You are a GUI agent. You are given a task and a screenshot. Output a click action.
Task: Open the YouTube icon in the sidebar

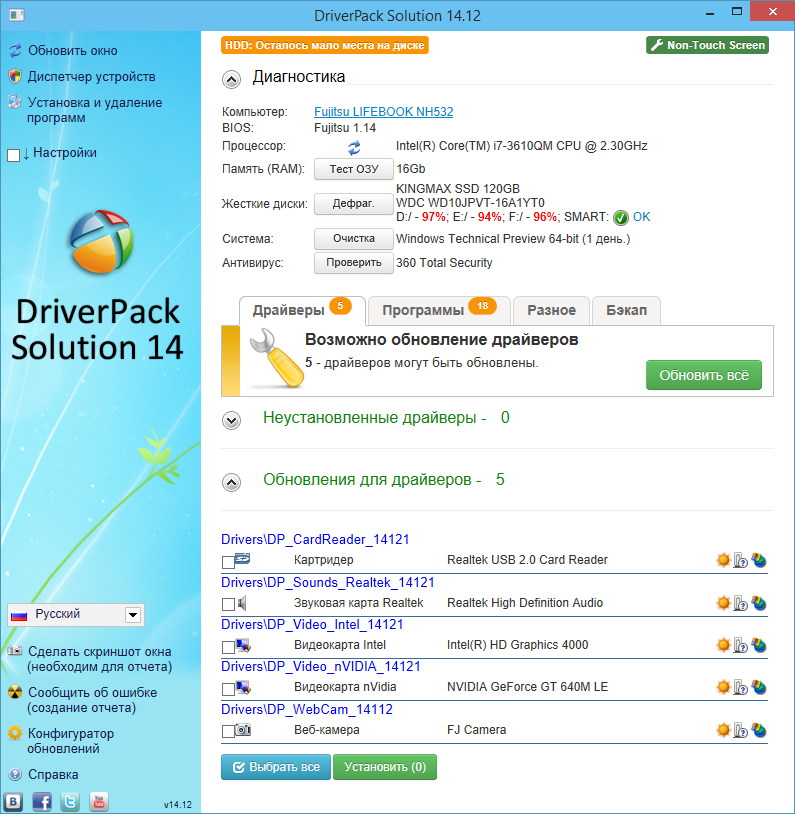[99, 802]
